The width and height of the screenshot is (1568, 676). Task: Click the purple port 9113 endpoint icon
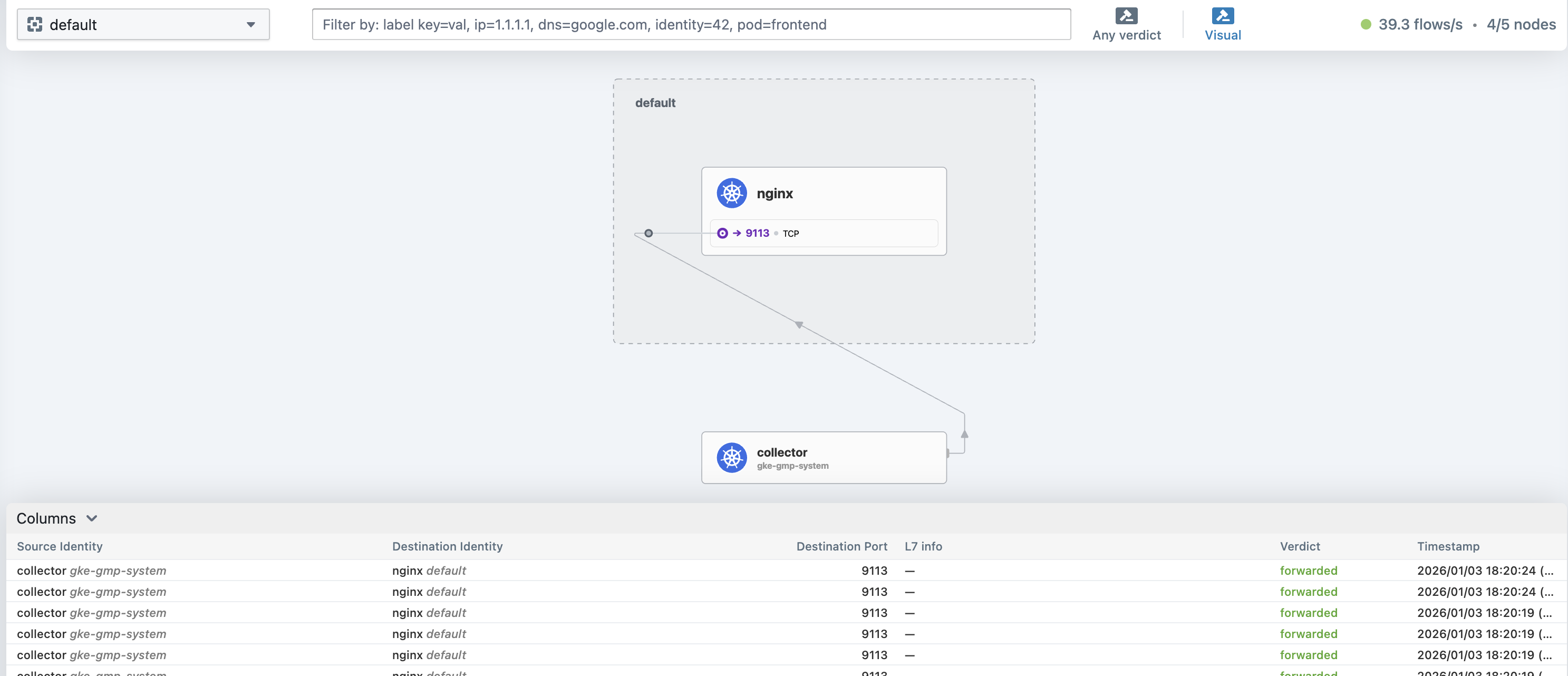[x=722, y=233]
